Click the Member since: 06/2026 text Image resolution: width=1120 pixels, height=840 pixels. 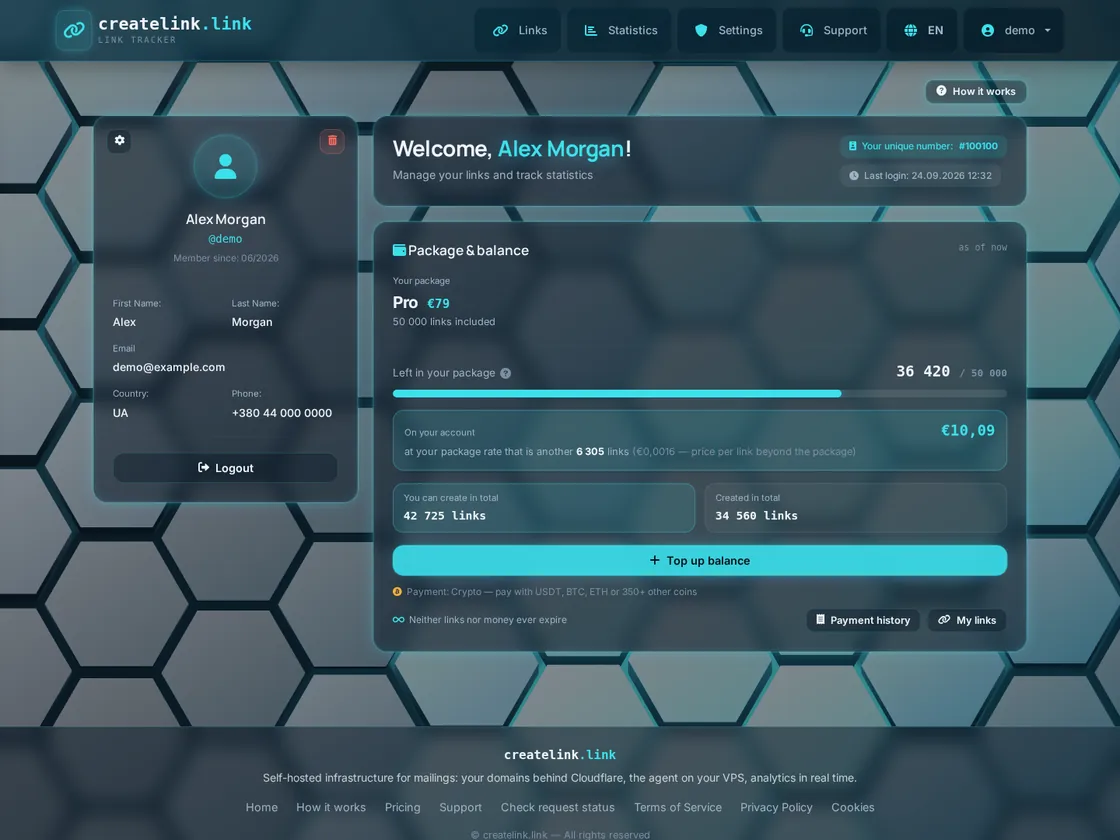226,258
